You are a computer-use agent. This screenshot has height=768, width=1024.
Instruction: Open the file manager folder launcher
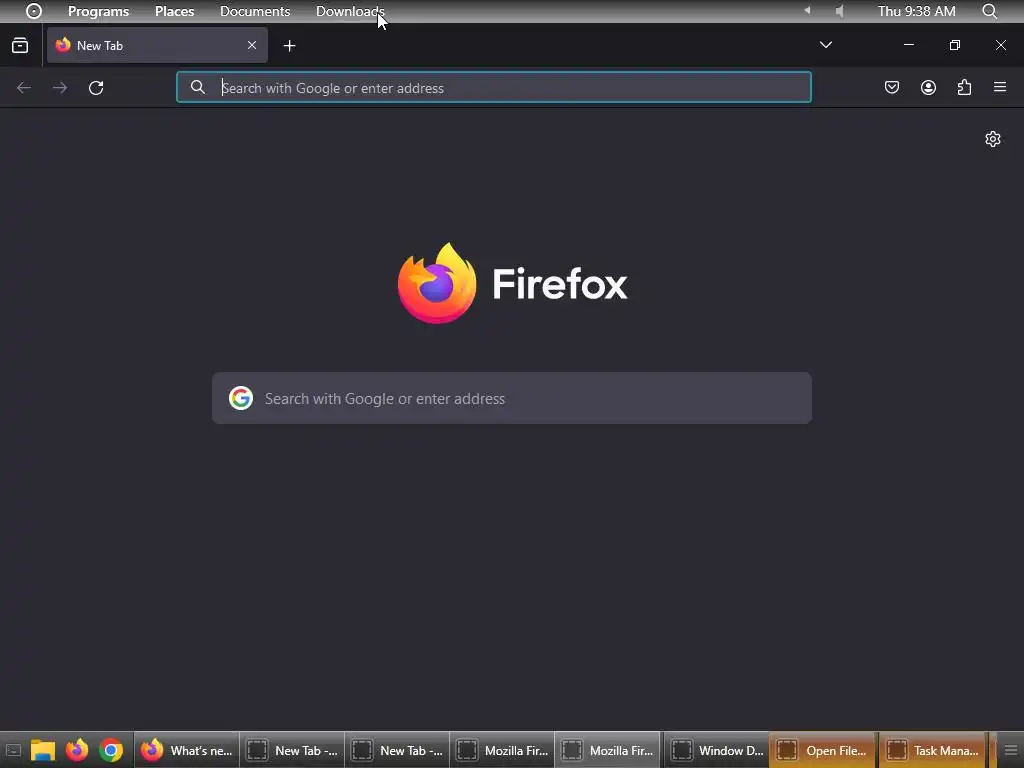click(43, 750)
